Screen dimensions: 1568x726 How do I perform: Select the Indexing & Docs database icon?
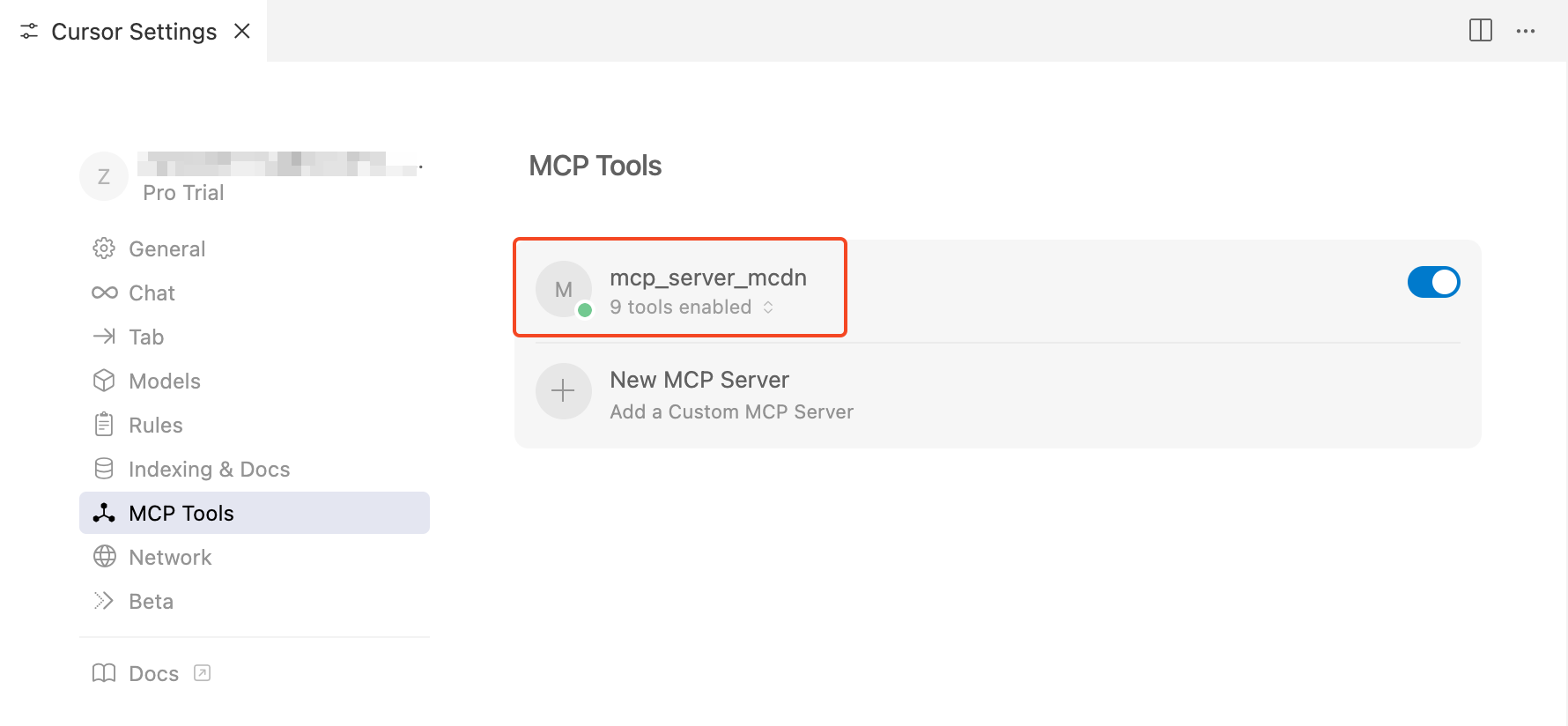click(x=104, y=469)
